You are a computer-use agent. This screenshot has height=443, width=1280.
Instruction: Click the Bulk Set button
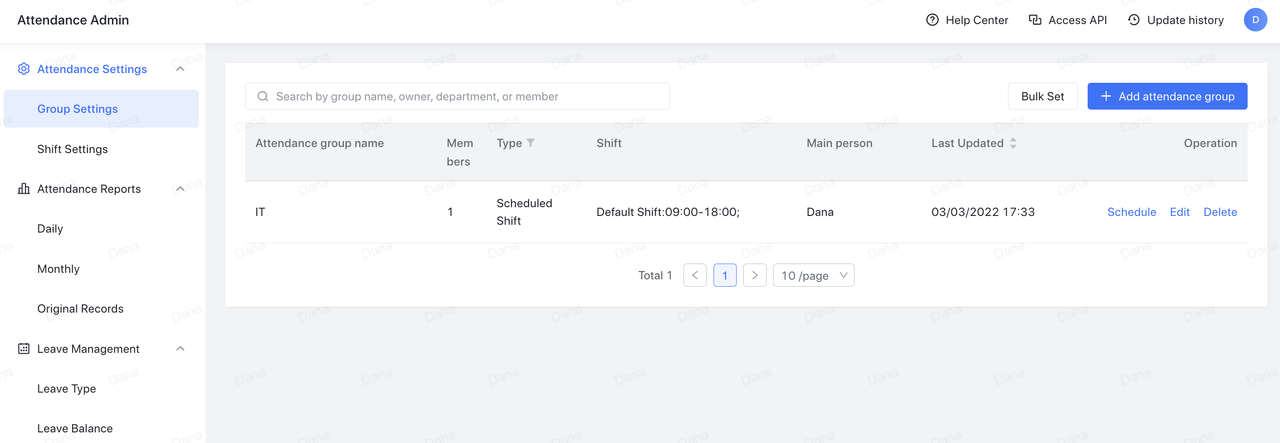[1042, 96]
